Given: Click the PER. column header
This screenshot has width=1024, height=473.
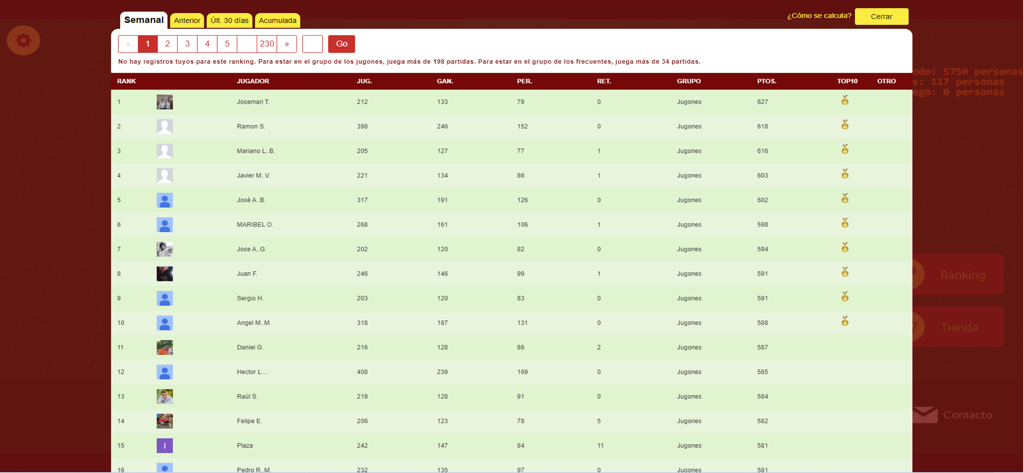Looking at the screenshot, I should (x=524, y=82).
